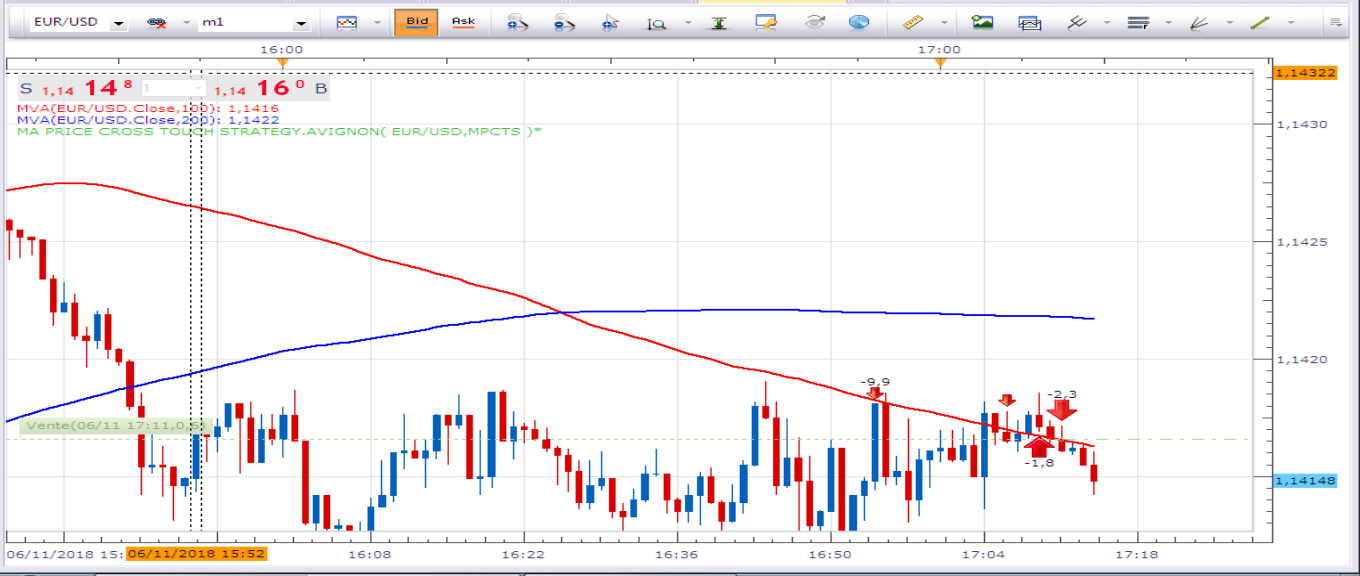This screenshot has height=576, width=1360.
Task: Select the Andrews pitchfork tool
Action: (x=1077, y=22)
